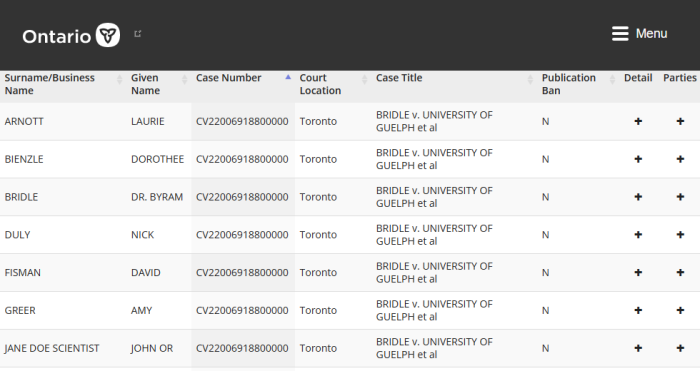Viewport: 700px width, 371px height.
Task: Select surname BRIDLE cell
Action: 21,197
